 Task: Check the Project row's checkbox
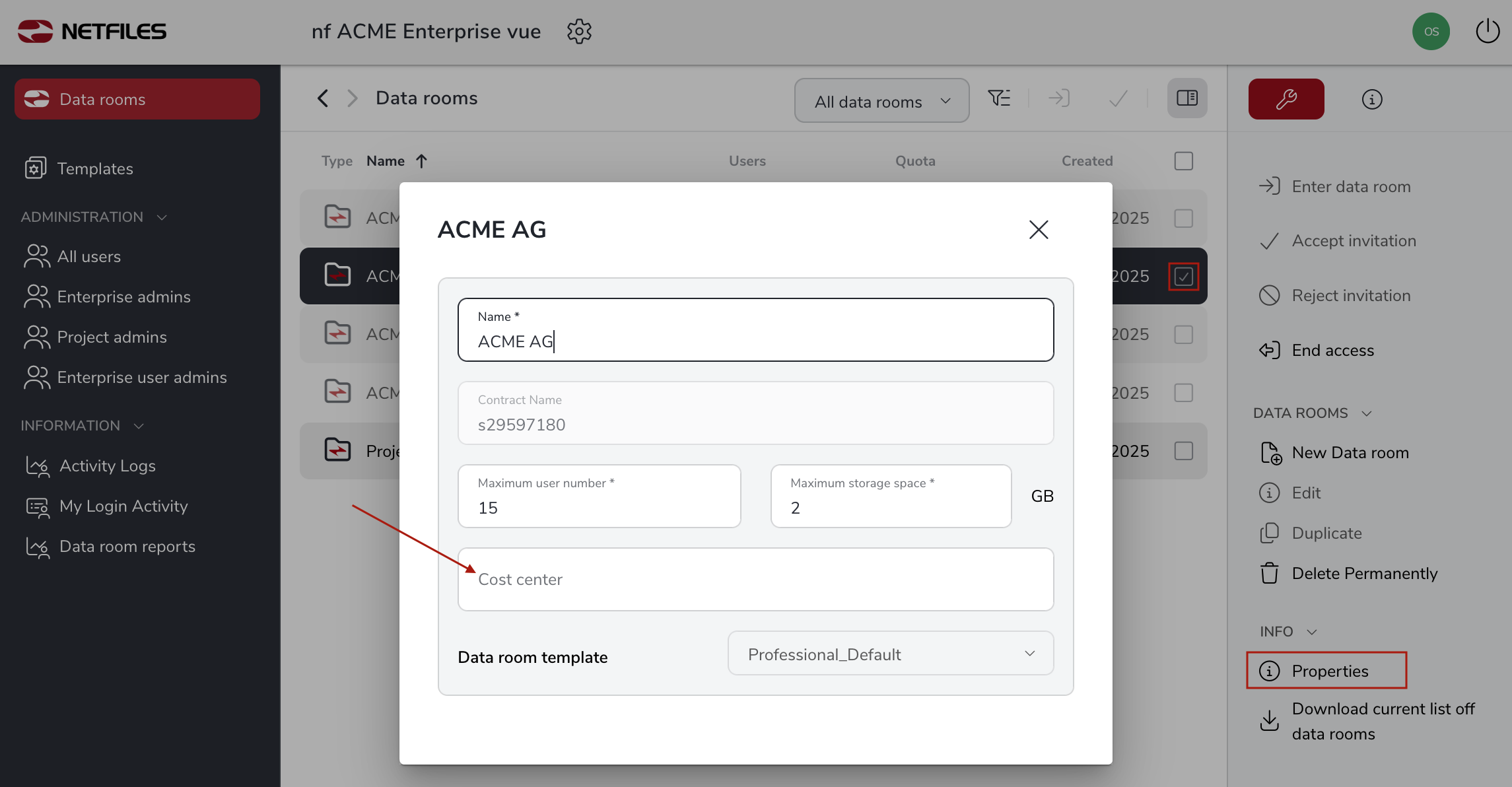pyautogui.click(x=1183, y=451)
